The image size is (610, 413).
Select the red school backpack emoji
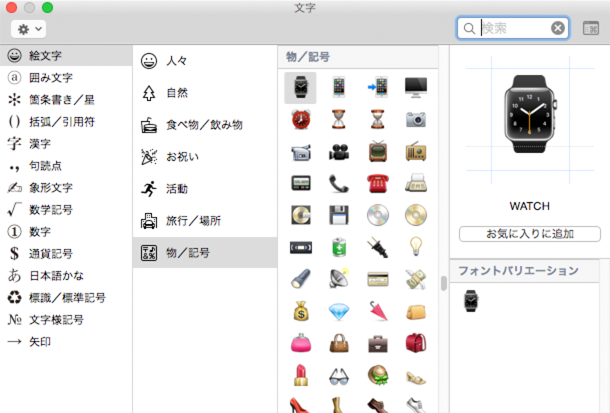(415, 343)
